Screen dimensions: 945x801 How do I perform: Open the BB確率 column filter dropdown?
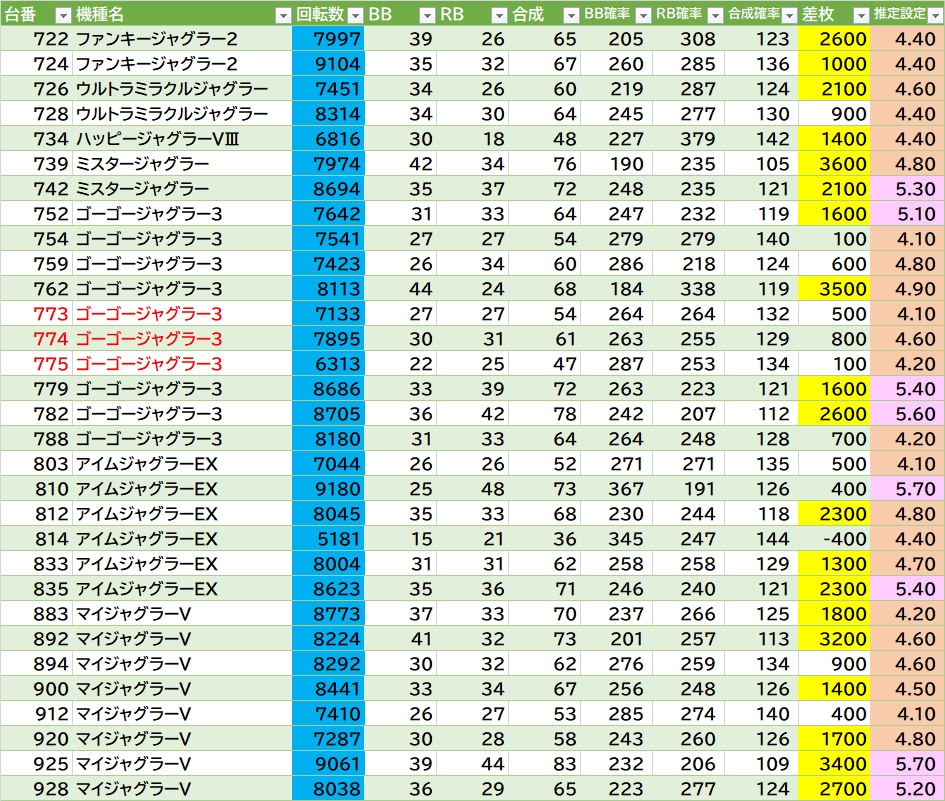[x=643, y=15]
